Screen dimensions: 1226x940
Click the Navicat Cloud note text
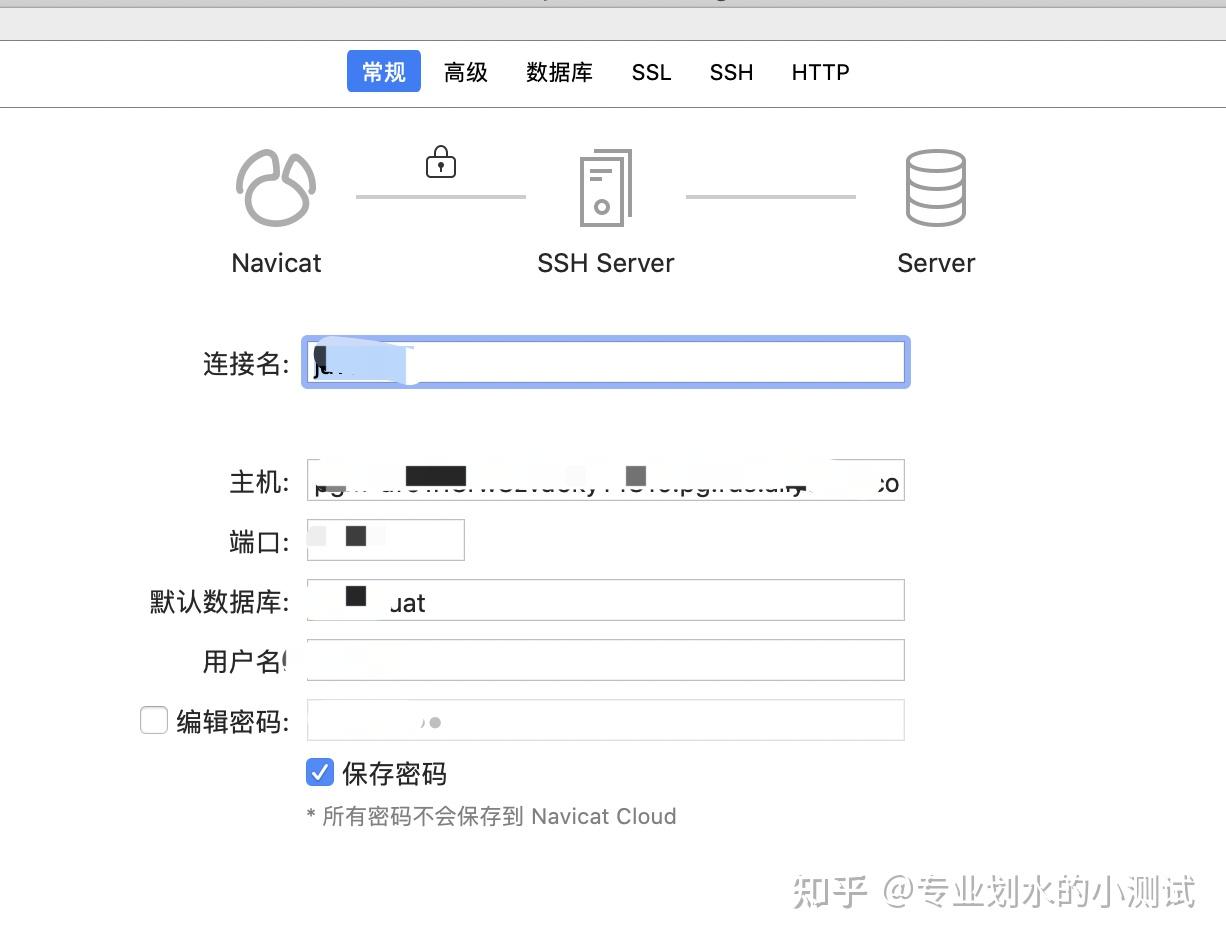[490, 816]
